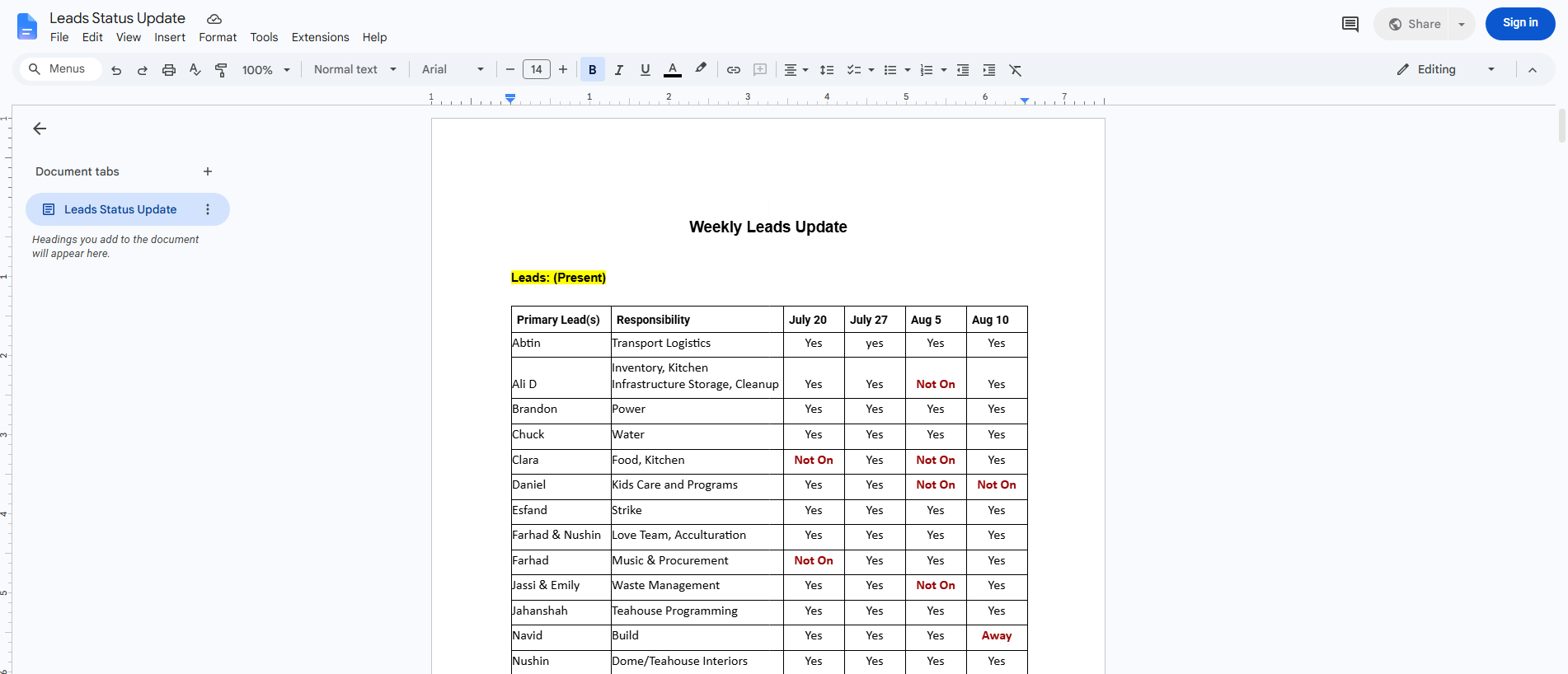Open line and paragraph spacing
Screen dimensions: 1568x674
(x=827, y=70)
